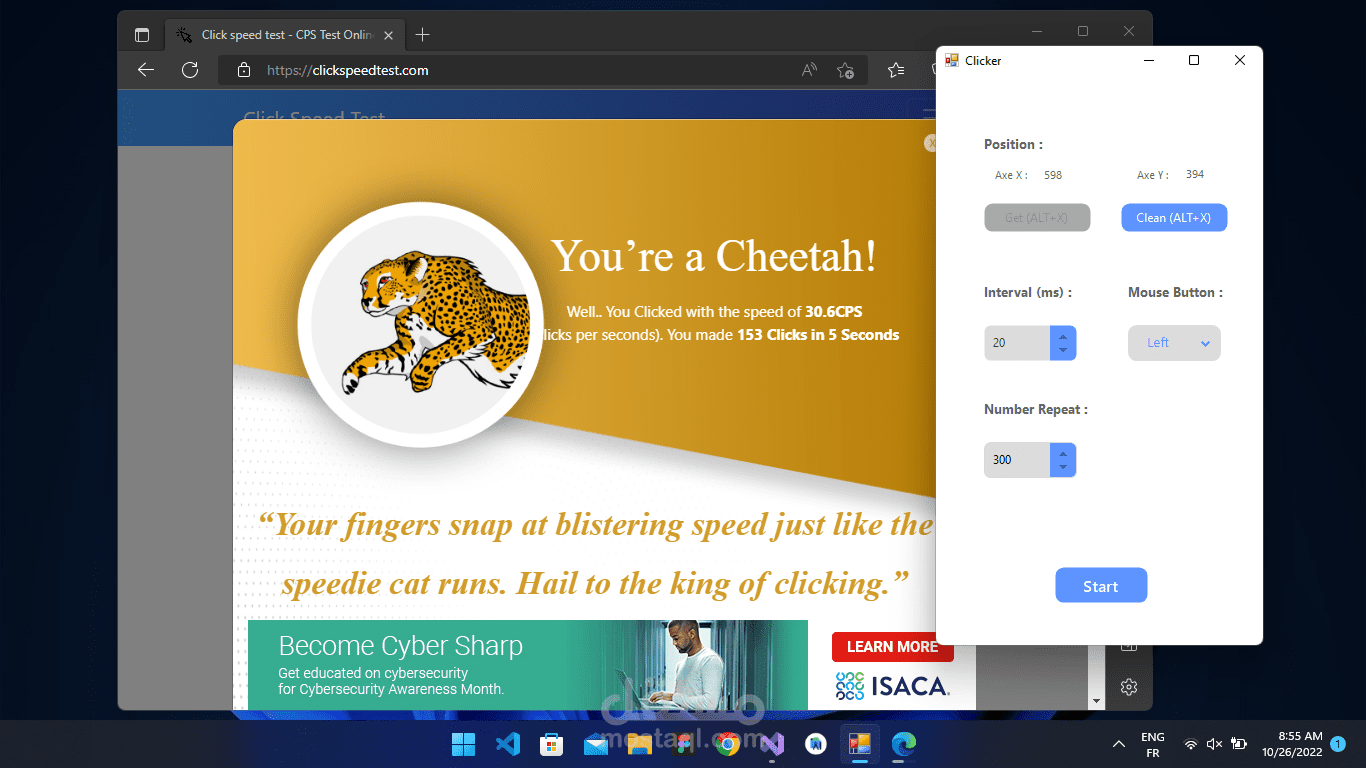Viewport: 1366px width, 768px height.
Task: Close the Click speed test tab
Action: pyautogui.click(x=388, y=35)
